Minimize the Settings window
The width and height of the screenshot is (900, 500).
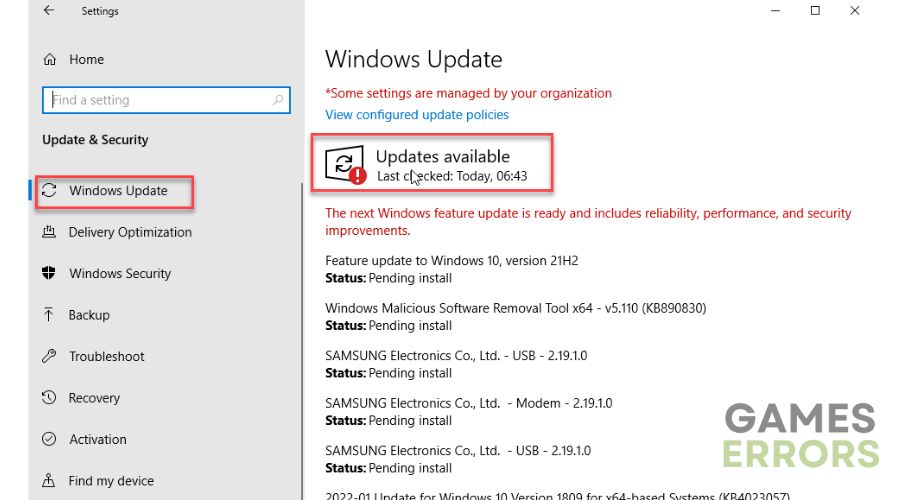click(775, 10)
